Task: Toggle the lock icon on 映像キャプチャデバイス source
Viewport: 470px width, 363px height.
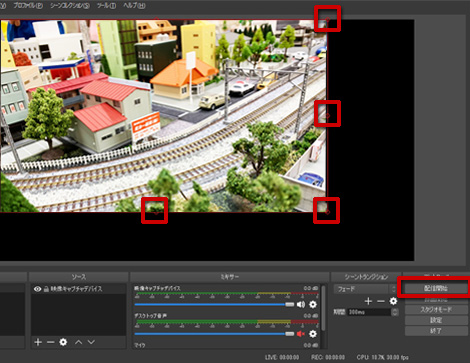Action: [x=46, y=289]
